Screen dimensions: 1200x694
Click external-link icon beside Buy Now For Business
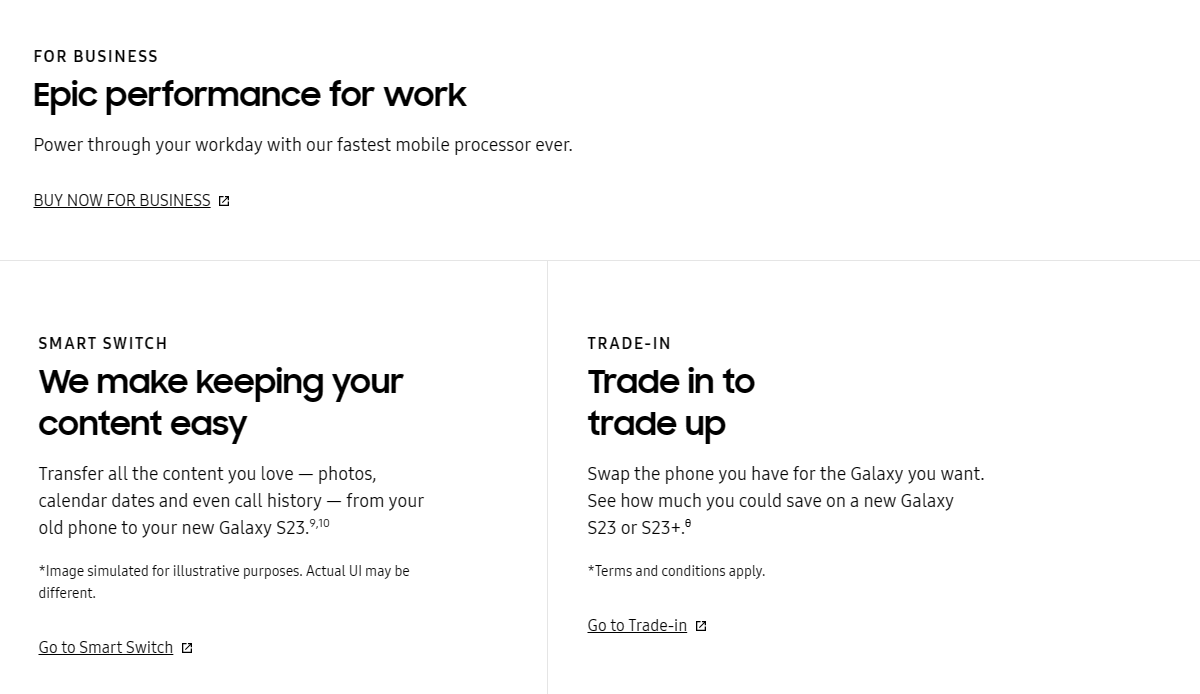point(224,201)
